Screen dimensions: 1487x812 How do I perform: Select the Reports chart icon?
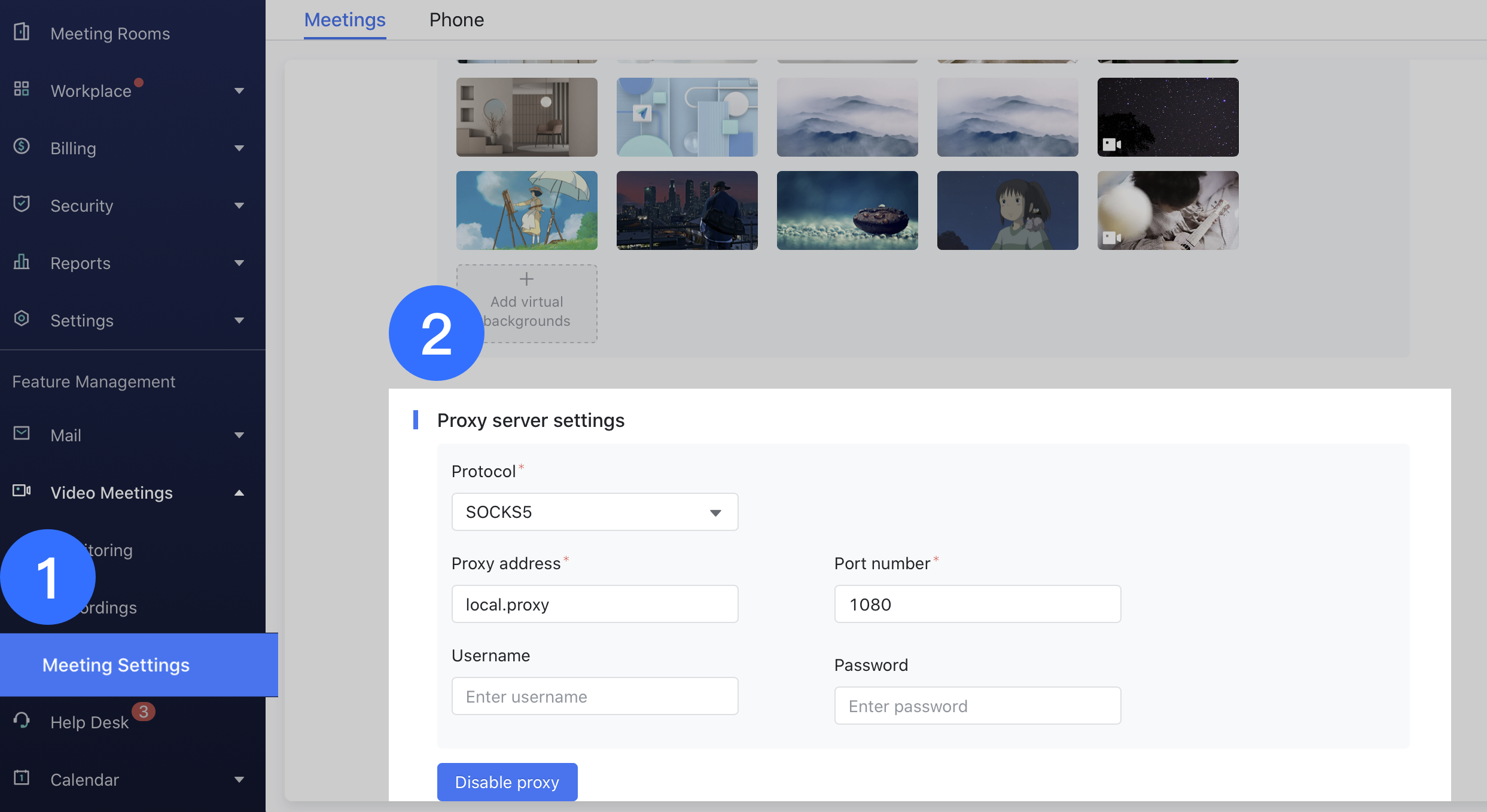coord(22,261)
